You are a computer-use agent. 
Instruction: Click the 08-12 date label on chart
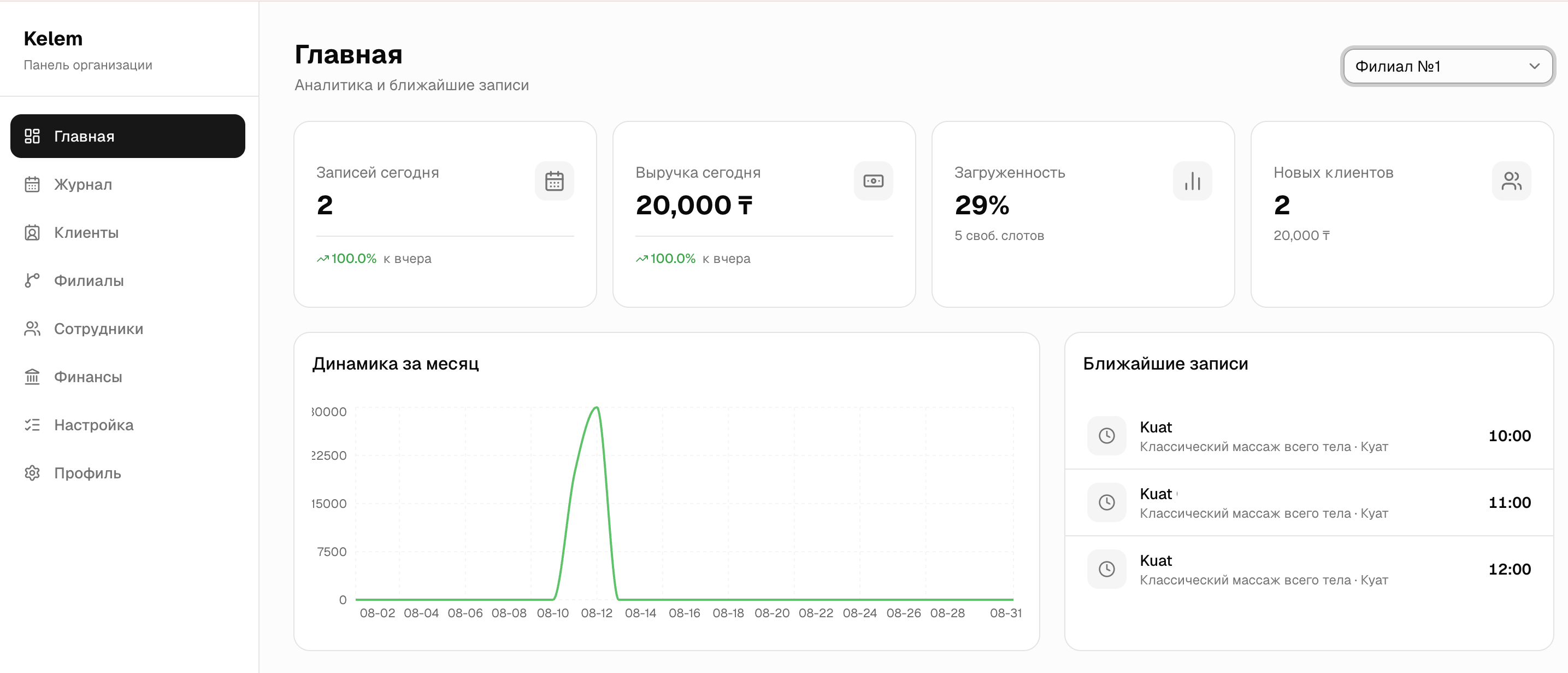coord(597,613)
